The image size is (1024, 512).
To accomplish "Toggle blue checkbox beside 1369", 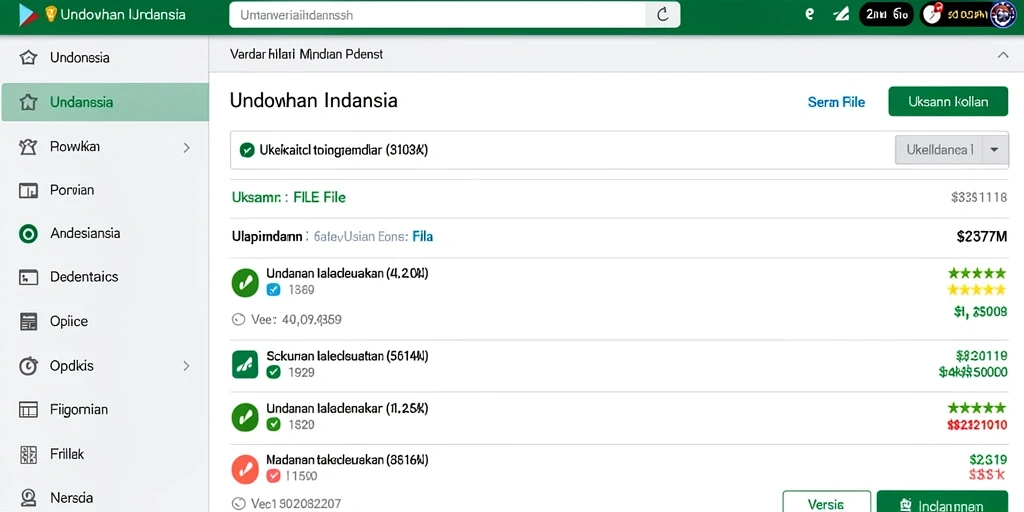I will tap(274, 289).
